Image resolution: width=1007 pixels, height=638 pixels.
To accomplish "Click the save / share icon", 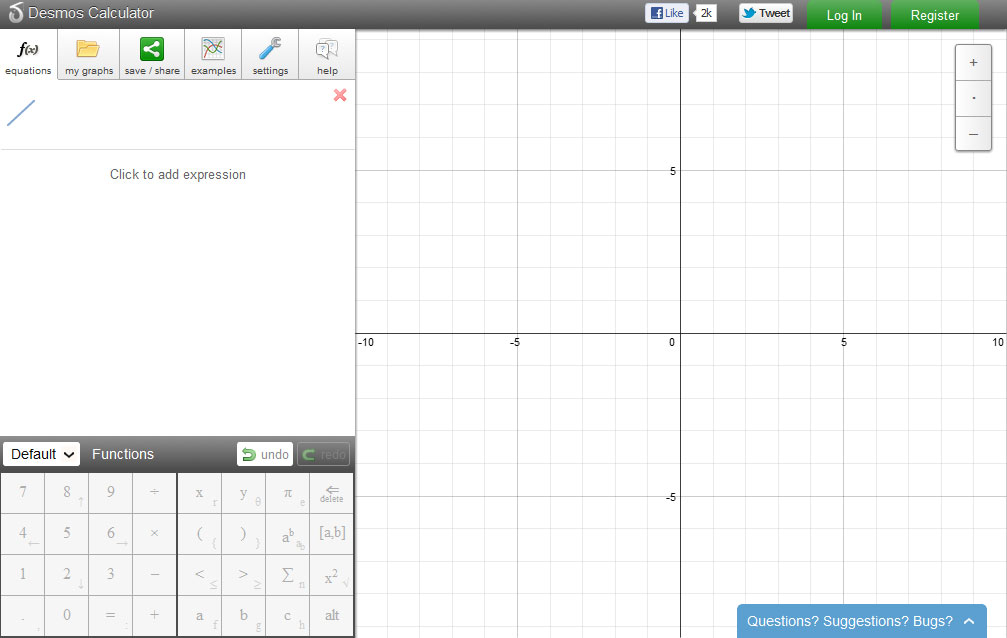I will 152,49.
